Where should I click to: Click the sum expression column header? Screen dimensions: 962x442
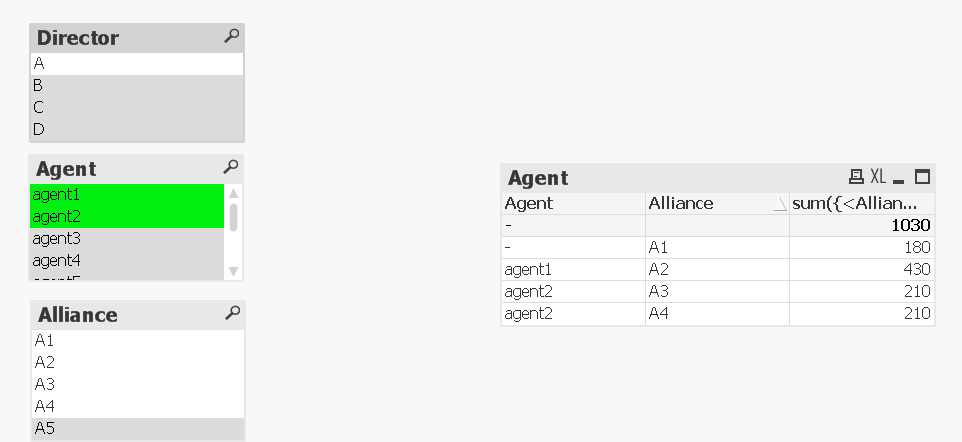point(861,203)
